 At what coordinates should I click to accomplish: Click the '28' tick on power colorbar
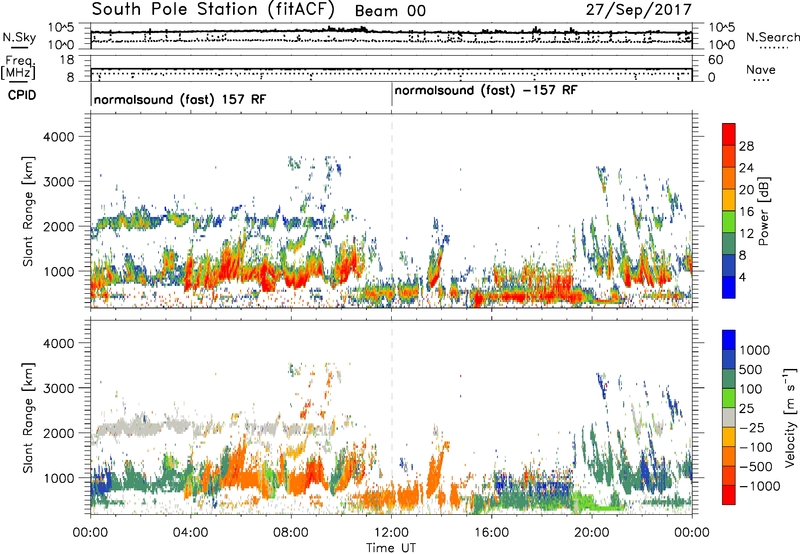tap(746, 146)
